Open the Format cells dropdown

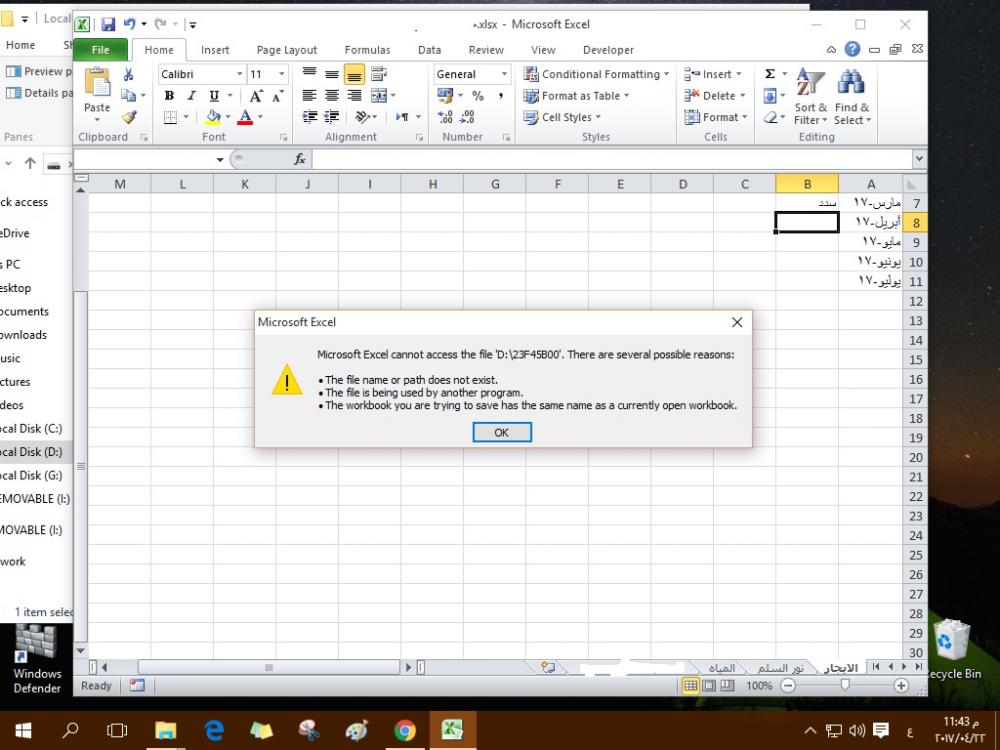point(716,117)
